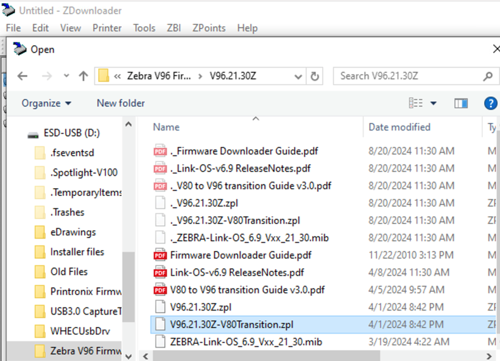Go up one folder level
This screenshot has width=500, height=361.
pos(83,76)
